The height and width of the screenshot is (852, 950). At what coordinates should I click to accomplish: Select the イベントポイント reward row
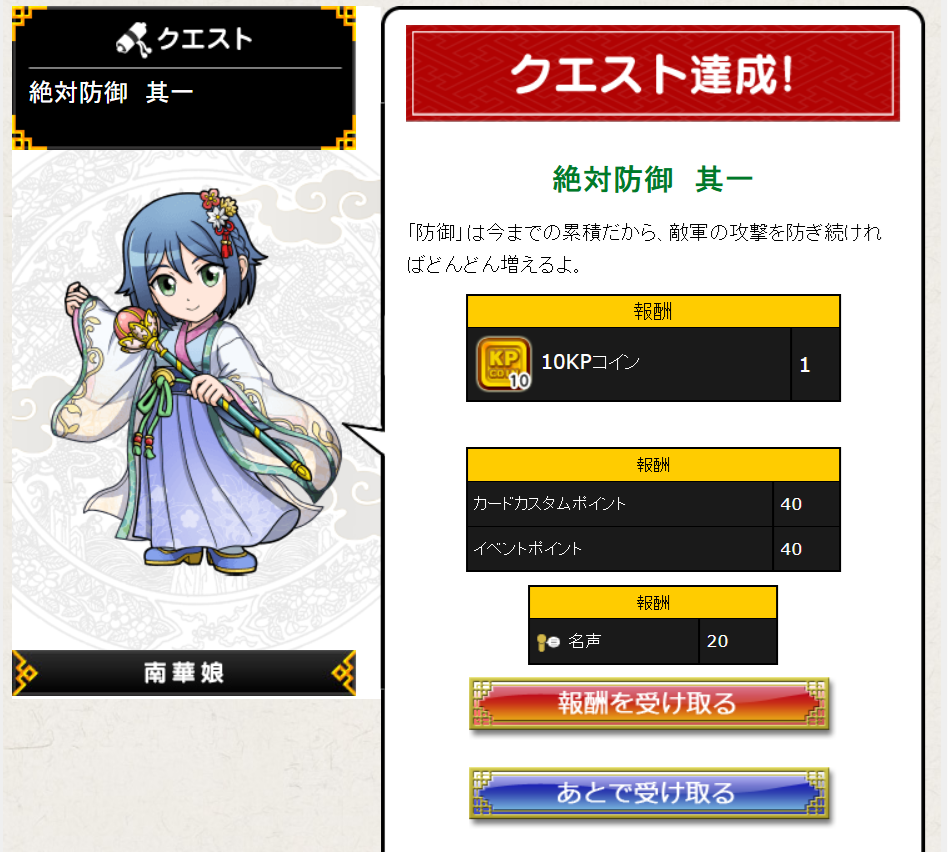(x=653, y=549)
